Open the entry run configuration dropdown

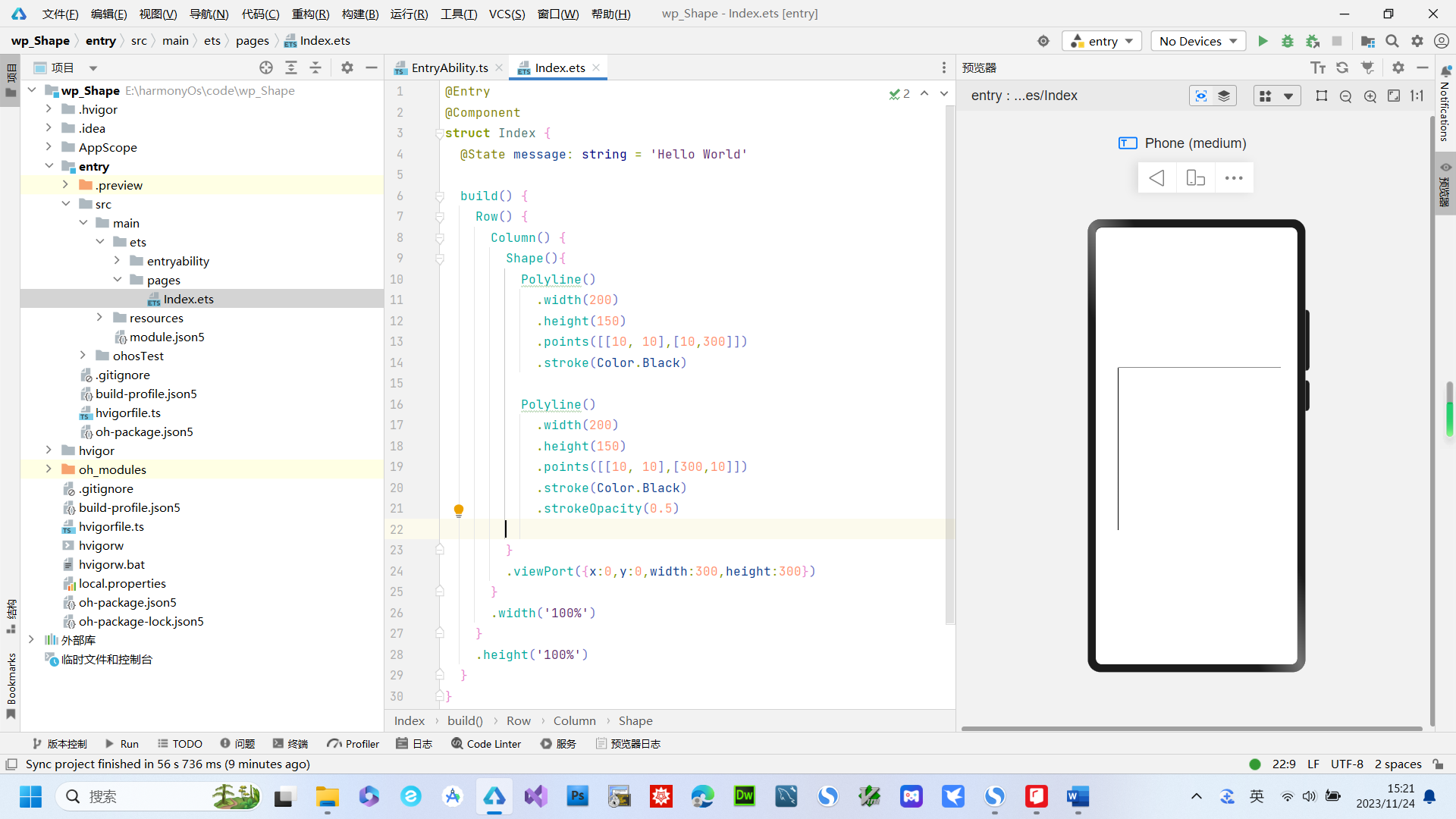pos(1103,41)
